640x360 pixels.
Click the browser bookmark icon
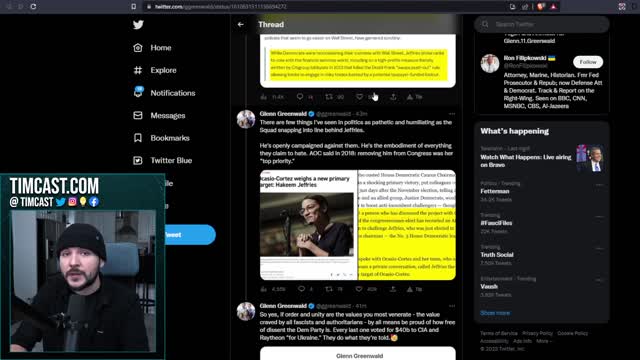tap(133, 7)
